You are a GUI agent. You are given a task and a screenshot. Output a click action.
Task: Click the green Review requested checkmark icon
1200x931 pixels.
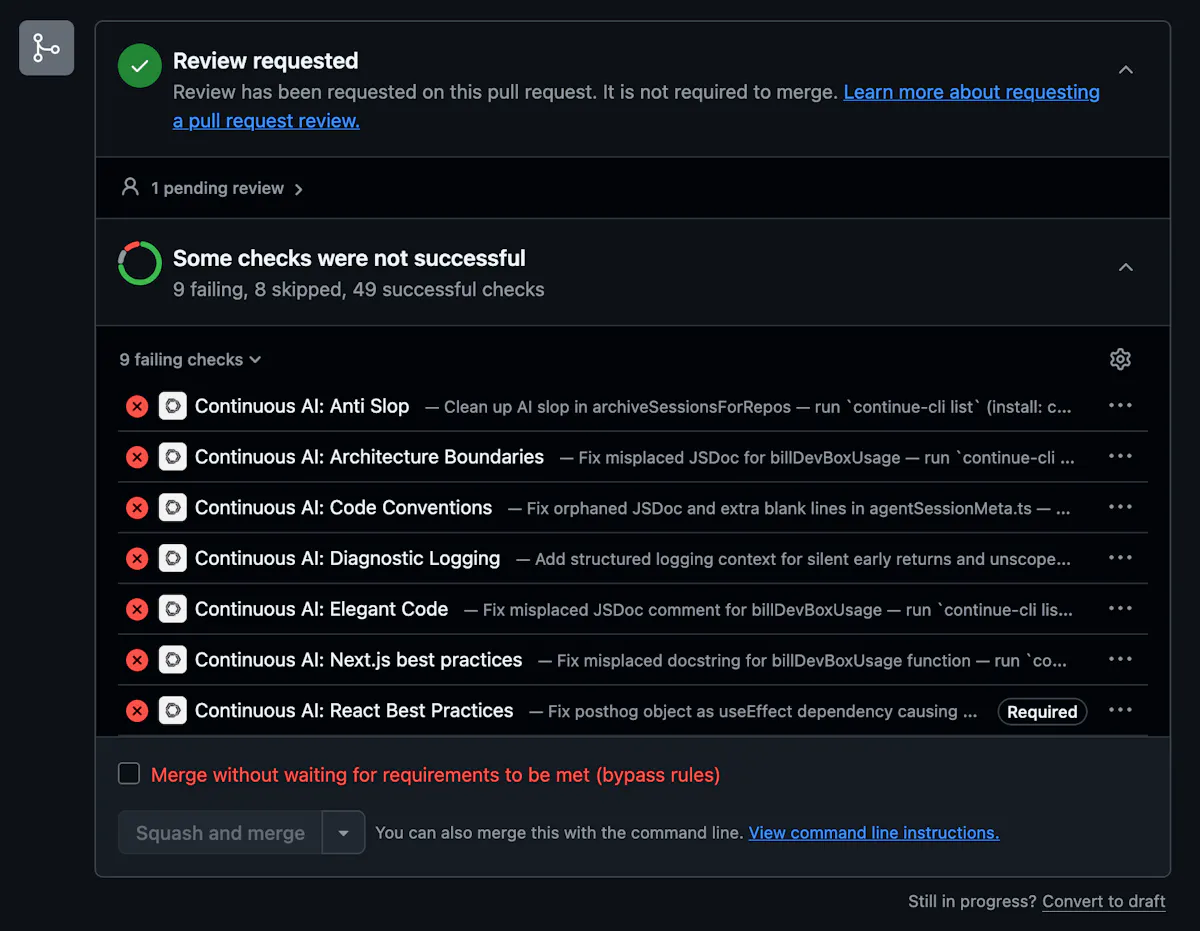pos(140,66)
